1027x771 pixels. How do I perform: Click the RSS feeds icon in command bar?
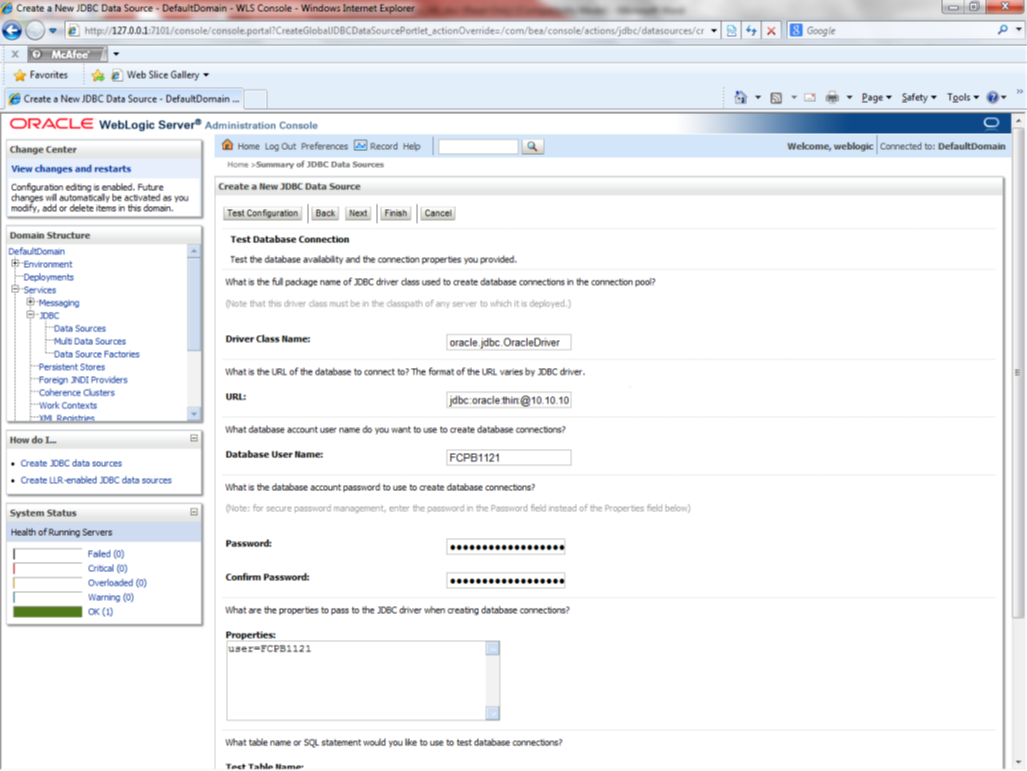(x=776, y=98)
